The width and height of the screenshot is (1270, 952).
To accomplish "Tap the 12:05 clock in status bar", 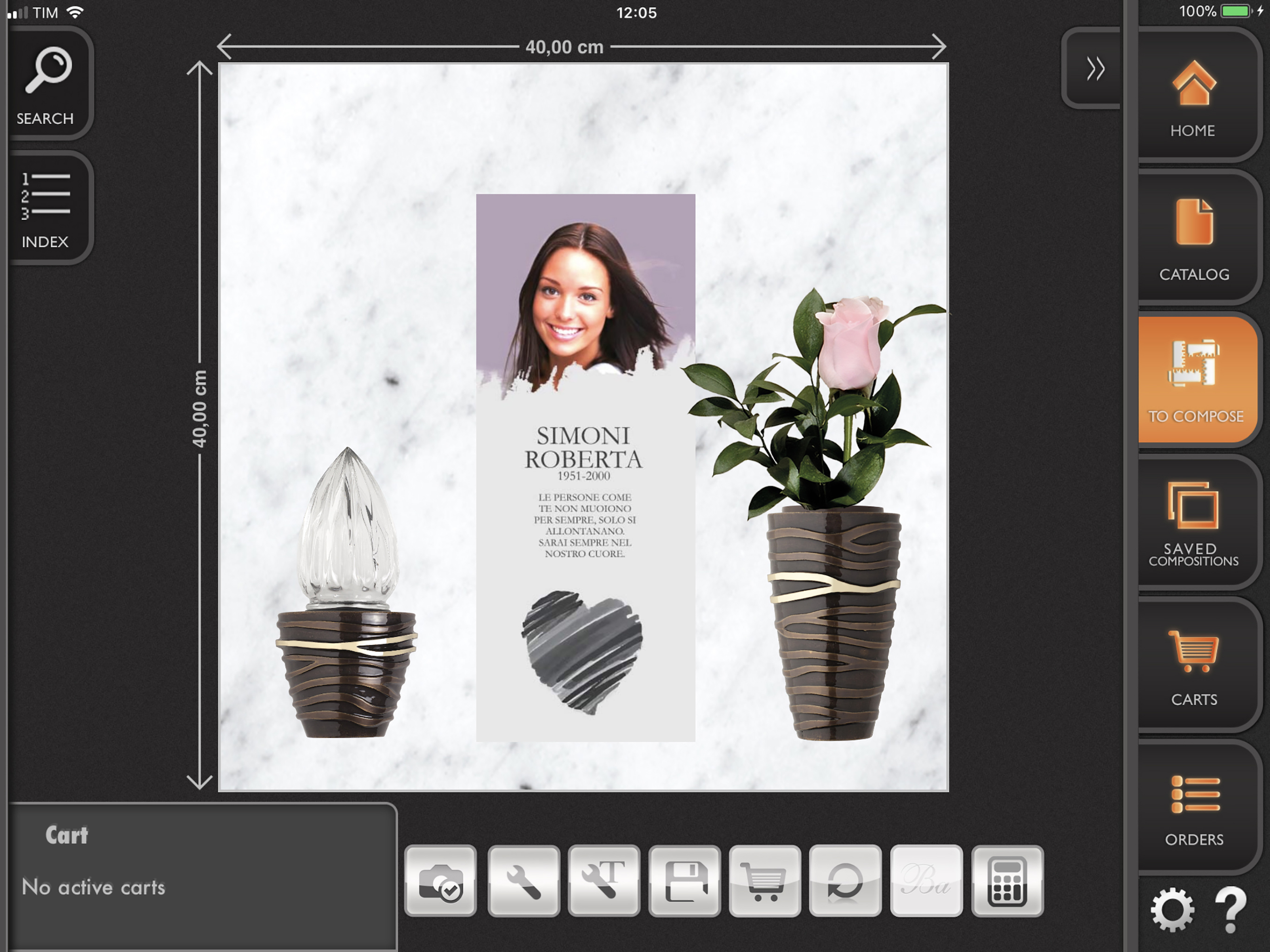I will [636, 13].
